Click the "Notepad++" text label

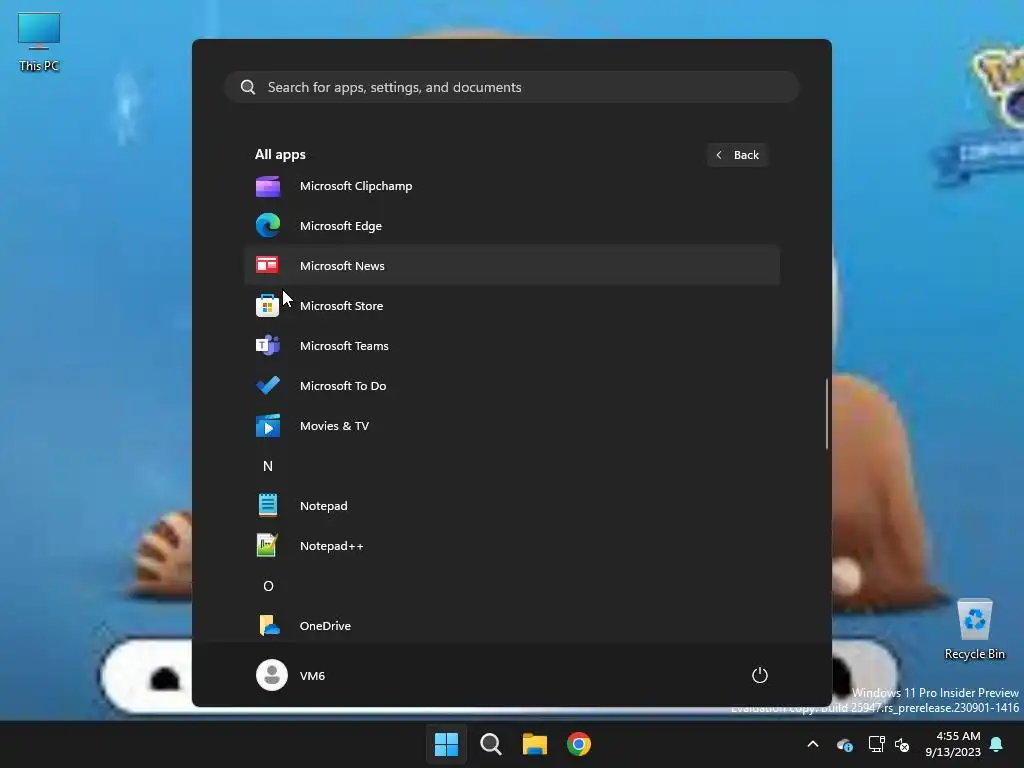(x=332, y=546)
